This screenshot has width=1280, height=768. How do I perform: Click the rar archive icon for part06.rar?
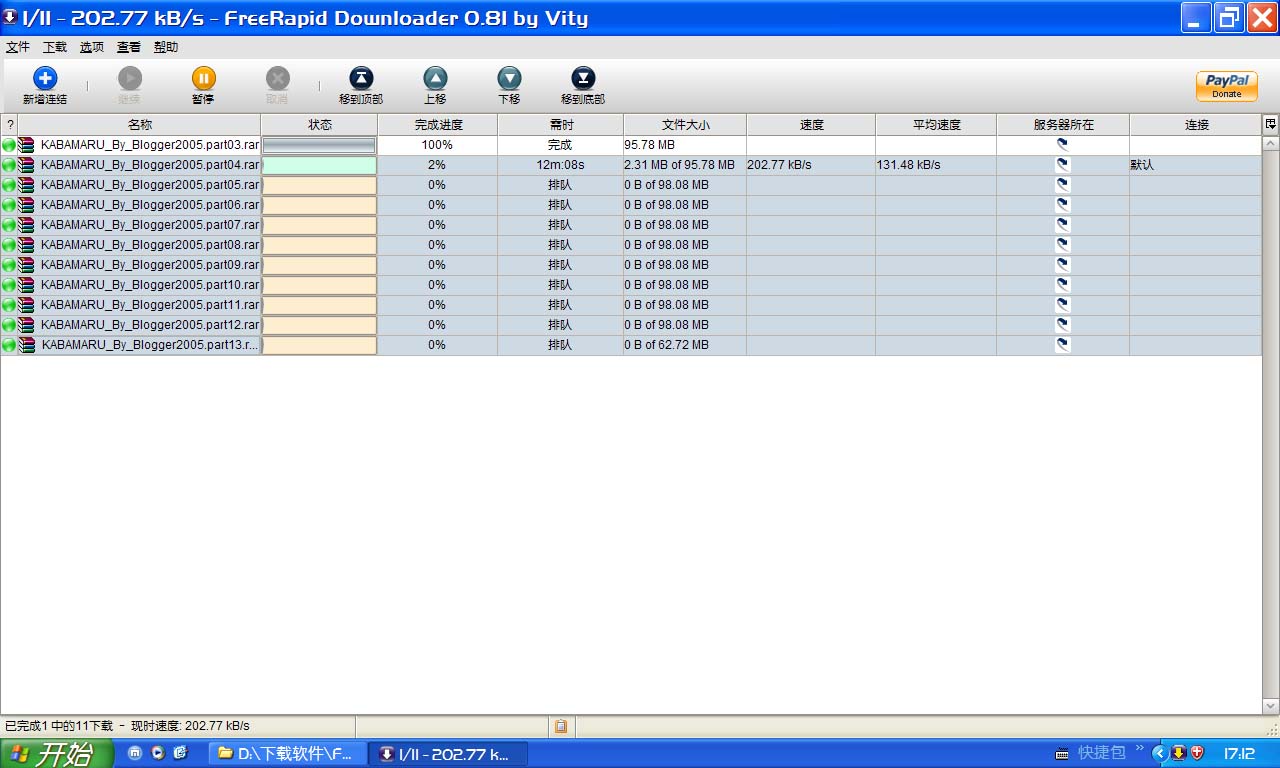(x=26, y=205)
